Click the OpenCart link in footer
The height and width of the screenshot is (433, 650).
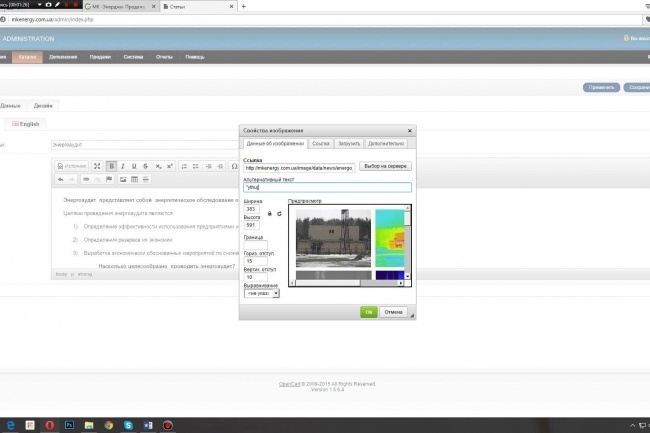coord(289,384)
